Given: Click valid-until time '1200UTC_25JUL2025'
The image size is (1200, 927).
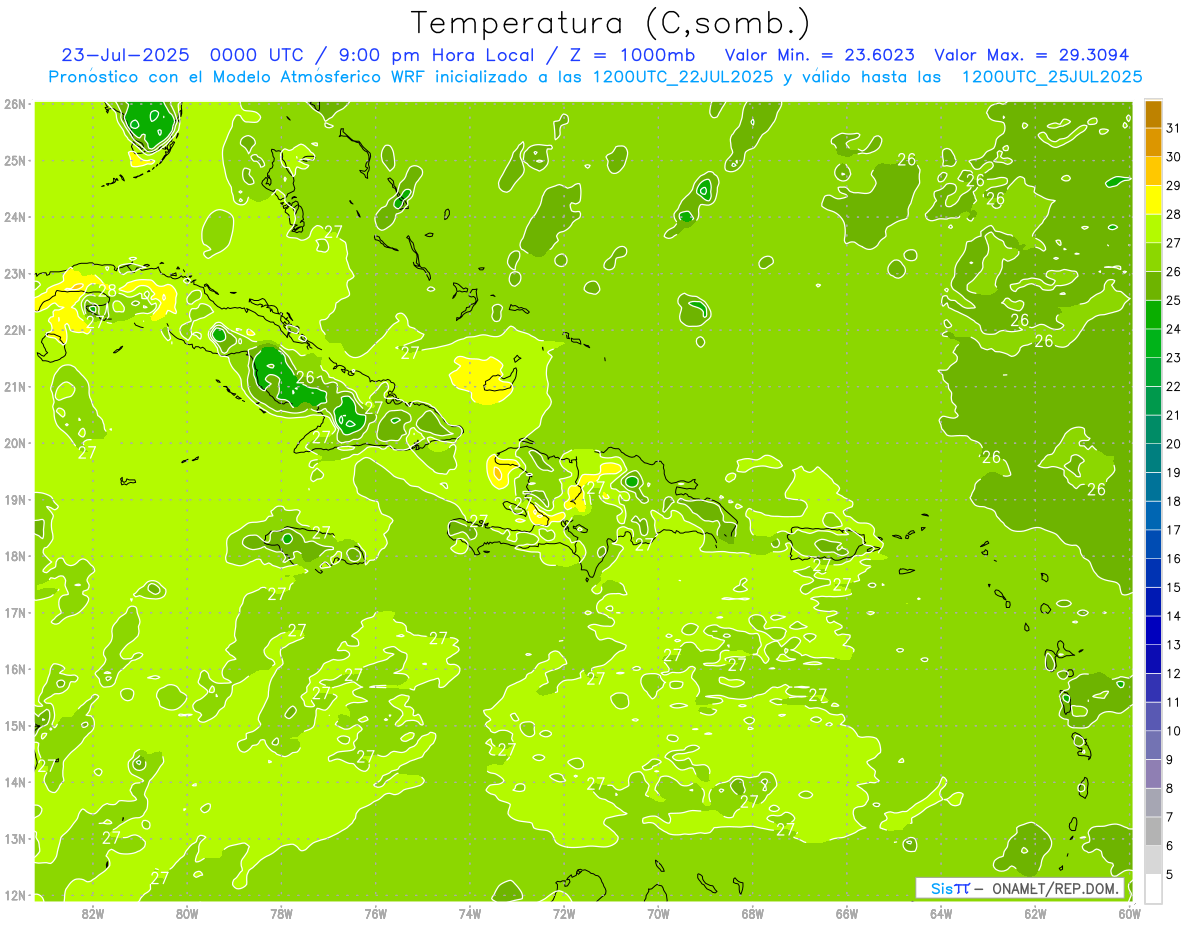Looking at the screenshot, I should 1052,77.
